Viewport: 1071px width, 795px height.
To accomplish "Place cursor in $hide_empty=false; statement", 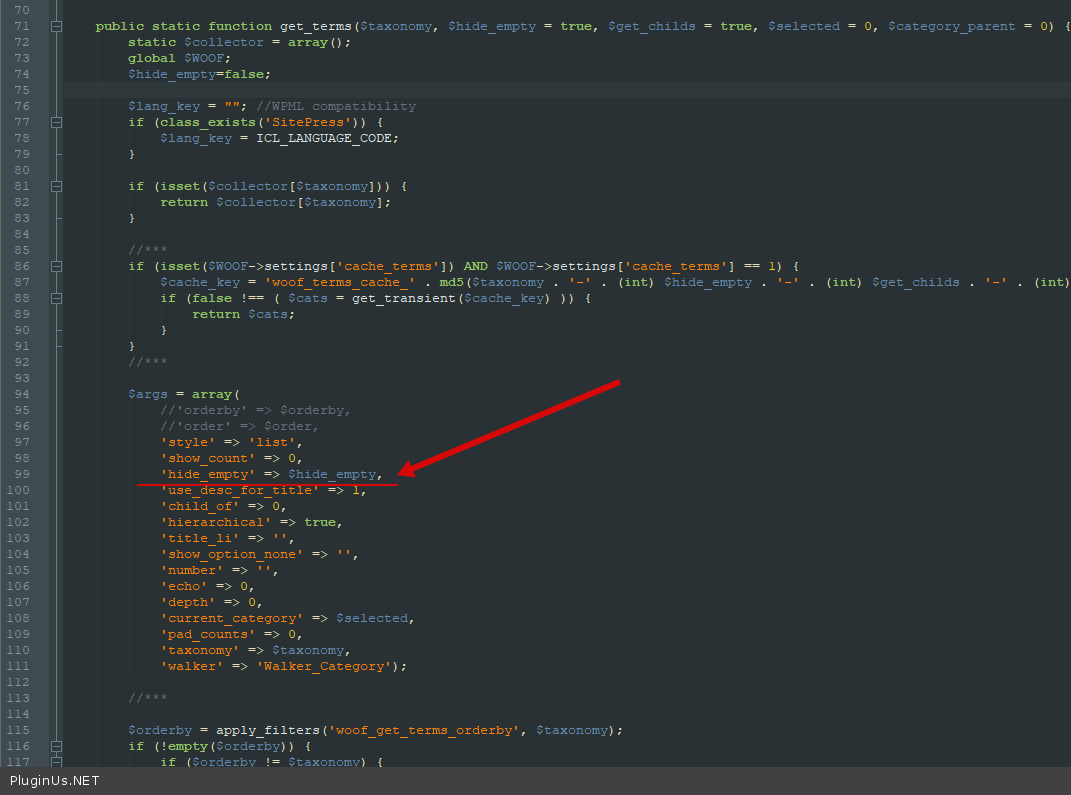I will click(198, 74).
